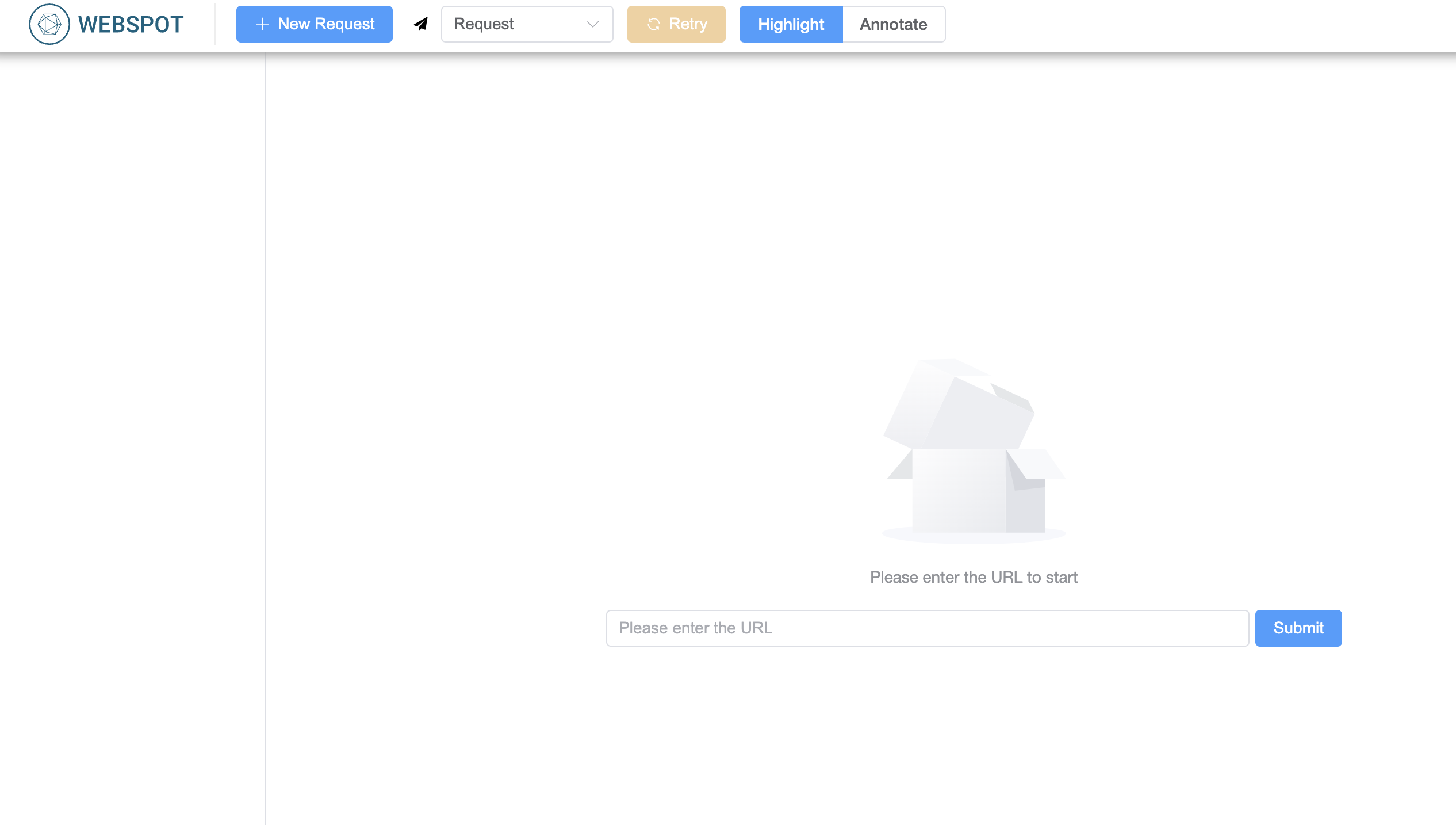Click the WEBSPOT brand name text
The height and width of the screenshot is (825, 1456).
coord(131,24)
